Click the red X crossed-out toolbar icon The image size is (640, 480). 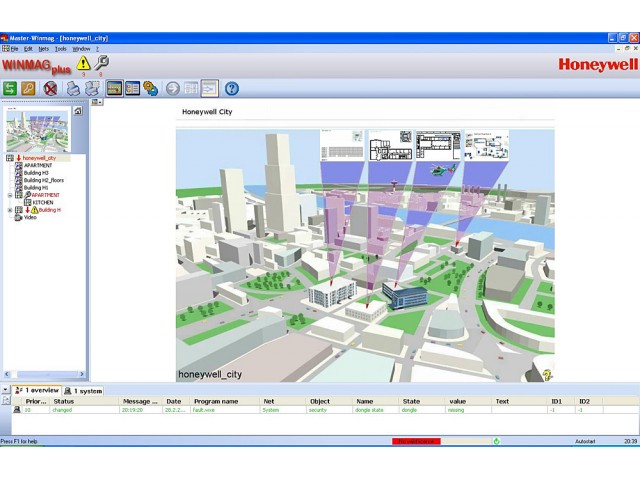(x=50, y=88)
